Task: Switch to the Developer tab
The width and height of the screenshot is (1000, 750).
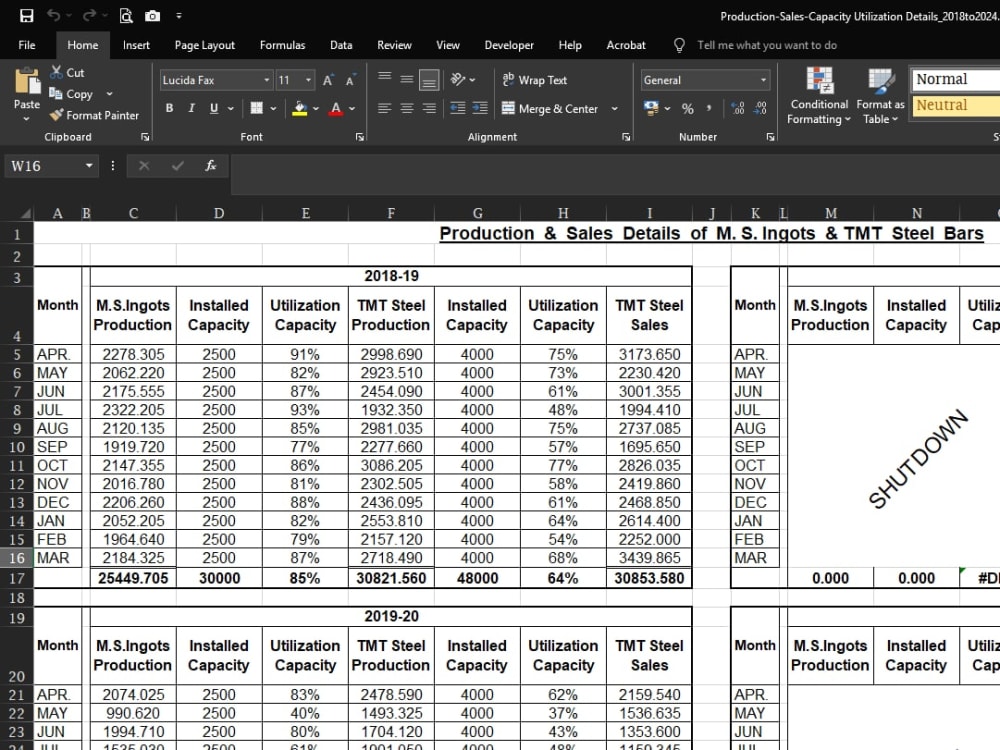Action: [x=509, y=45]
